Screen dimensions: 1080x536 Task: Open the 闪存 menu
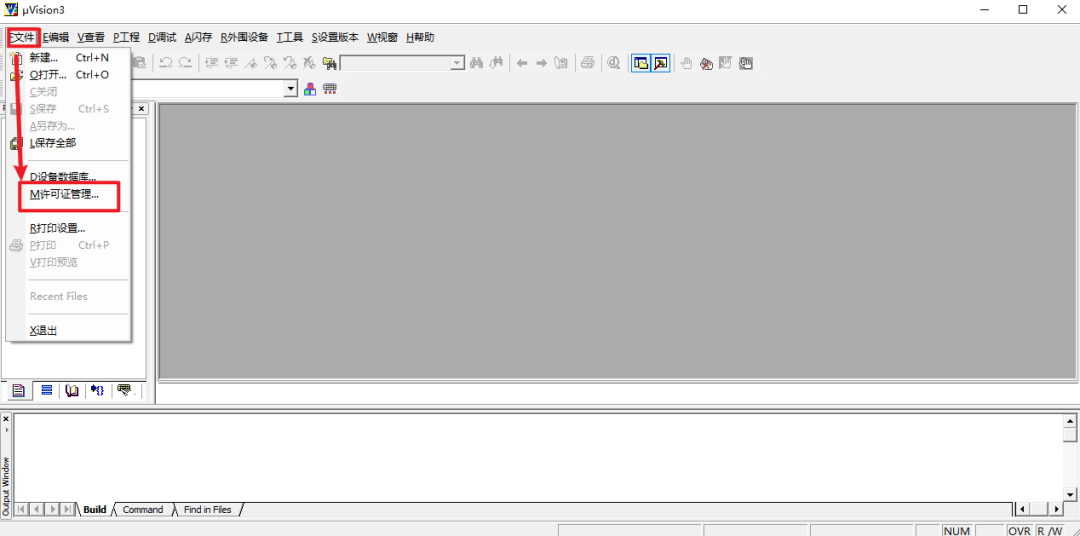tap(198, 37)
